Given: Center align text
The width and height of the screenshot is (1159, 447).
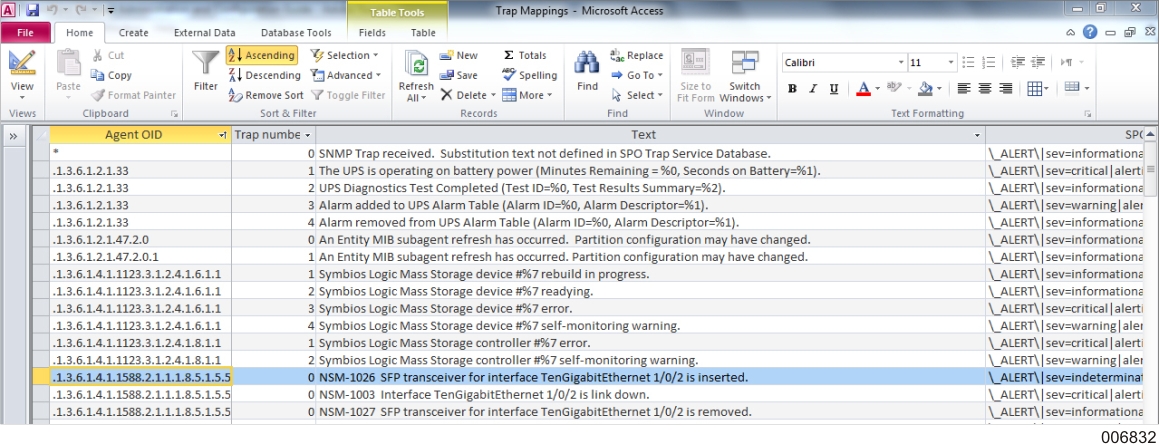Looking at the screenshot, I should 985,89.
